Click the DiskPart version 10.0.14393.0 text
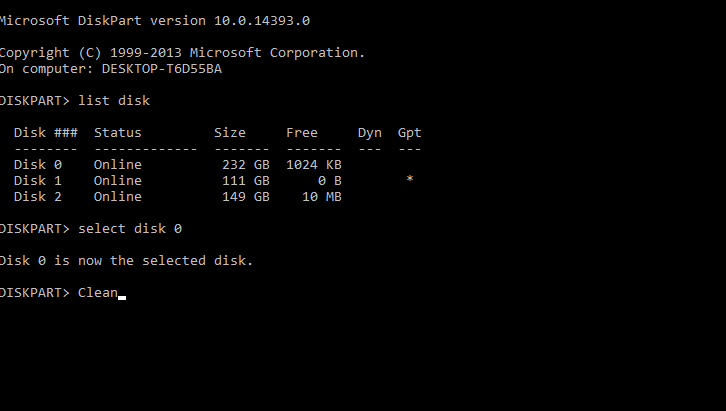The image size is (726, 411). (194, 21)
